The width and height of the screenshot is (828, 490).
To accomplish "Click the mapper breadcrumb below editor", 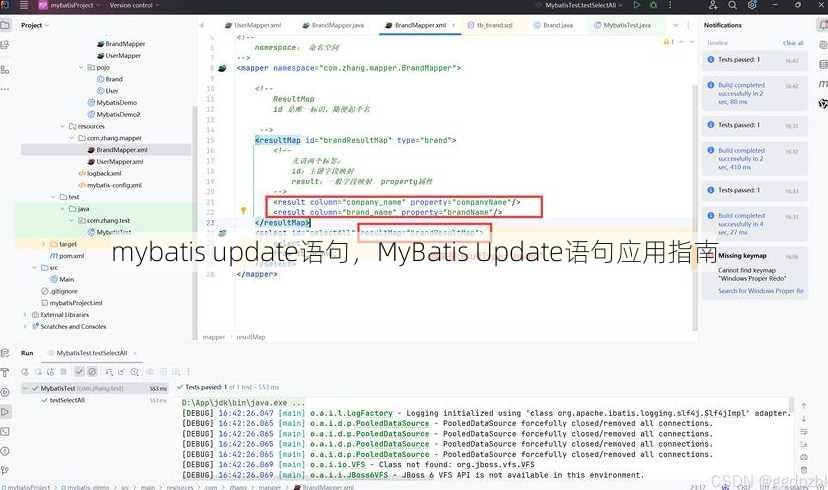I will 214,337.
